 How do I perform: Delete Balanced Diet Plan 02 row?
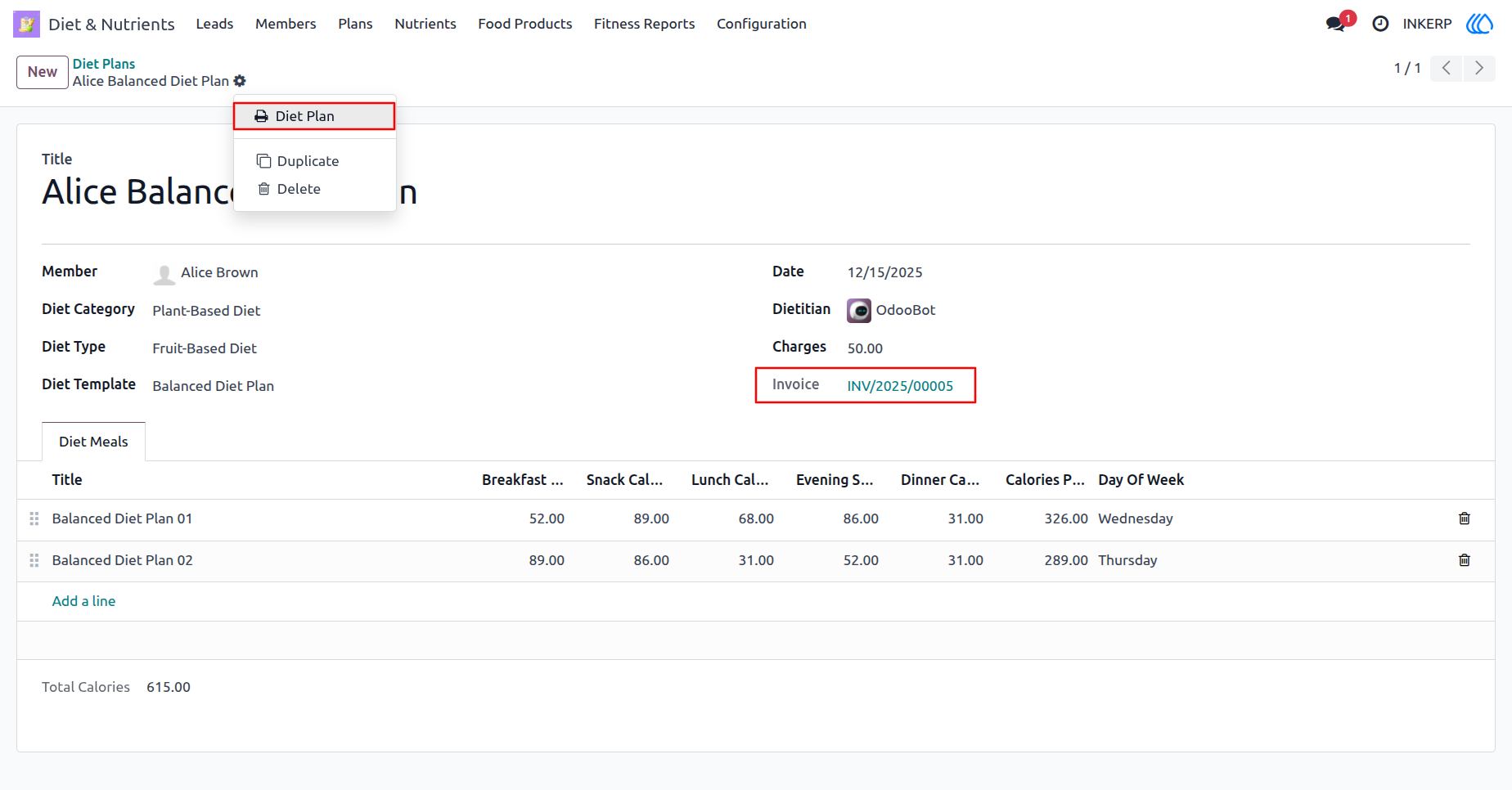(1465, 560)
